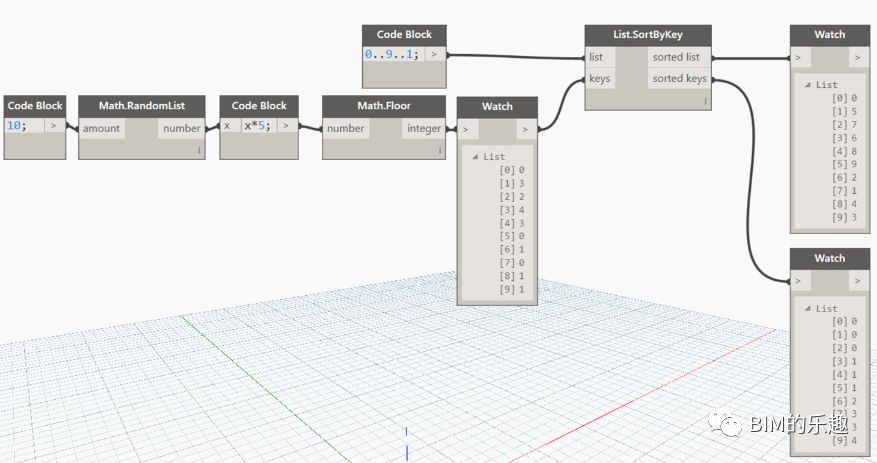
Task: Click the integer output port on Math.Floor
Action: pyautogui.click(x=423, y=129)
